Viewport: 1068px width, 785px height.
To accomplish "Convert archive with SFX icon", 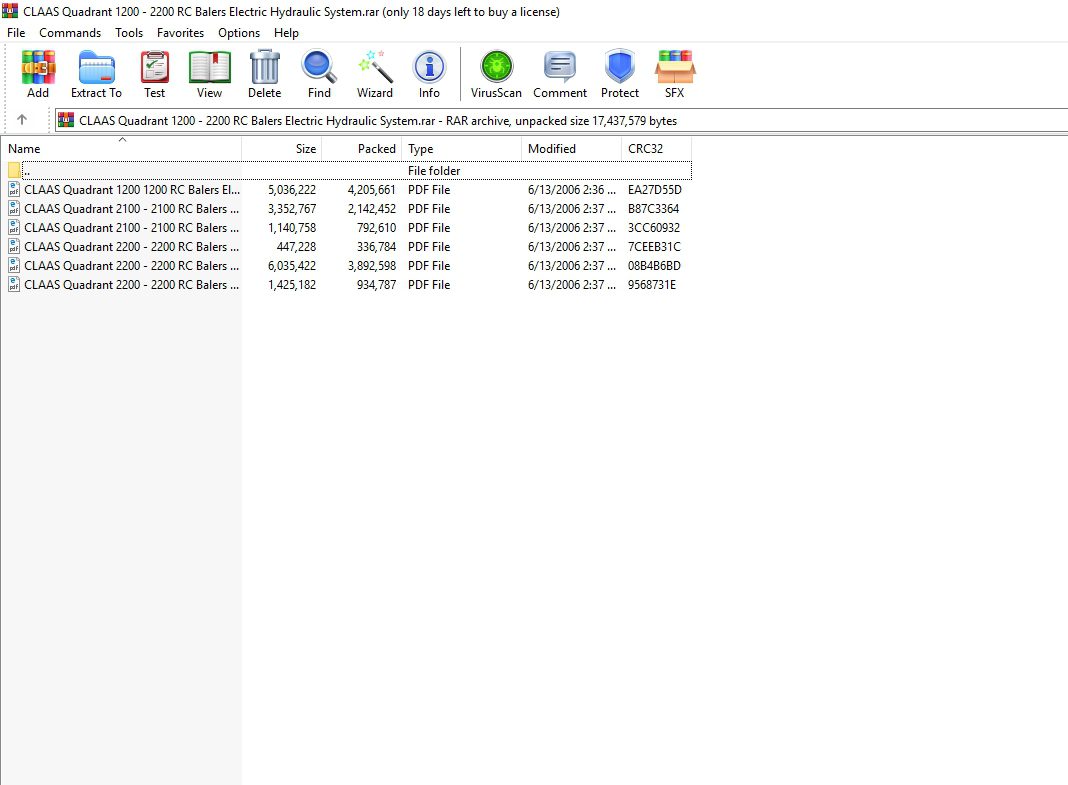I will [x=674, y=67].
